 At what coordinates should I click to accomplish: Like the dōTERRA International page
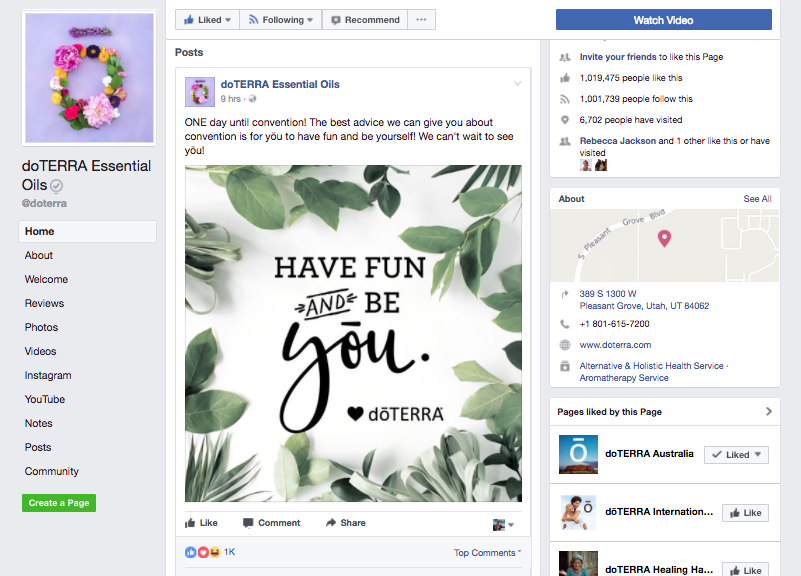(x=745, y=513)
